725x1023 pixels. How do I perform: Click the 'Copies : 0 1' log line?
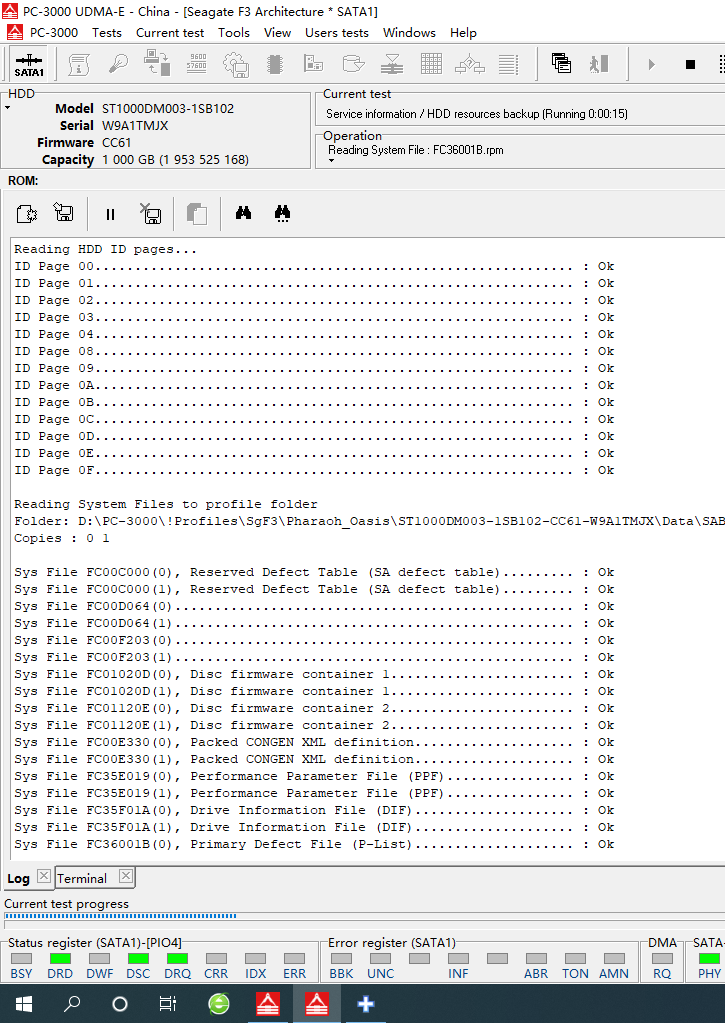tap(62, 538)
